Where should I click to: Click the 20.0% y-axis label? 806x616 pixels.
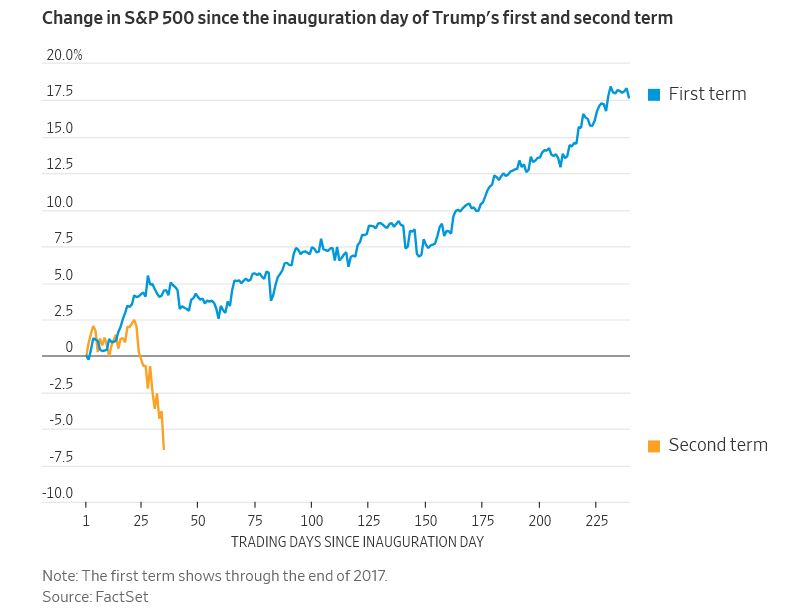pyautogui.click(x=65, y=55)
